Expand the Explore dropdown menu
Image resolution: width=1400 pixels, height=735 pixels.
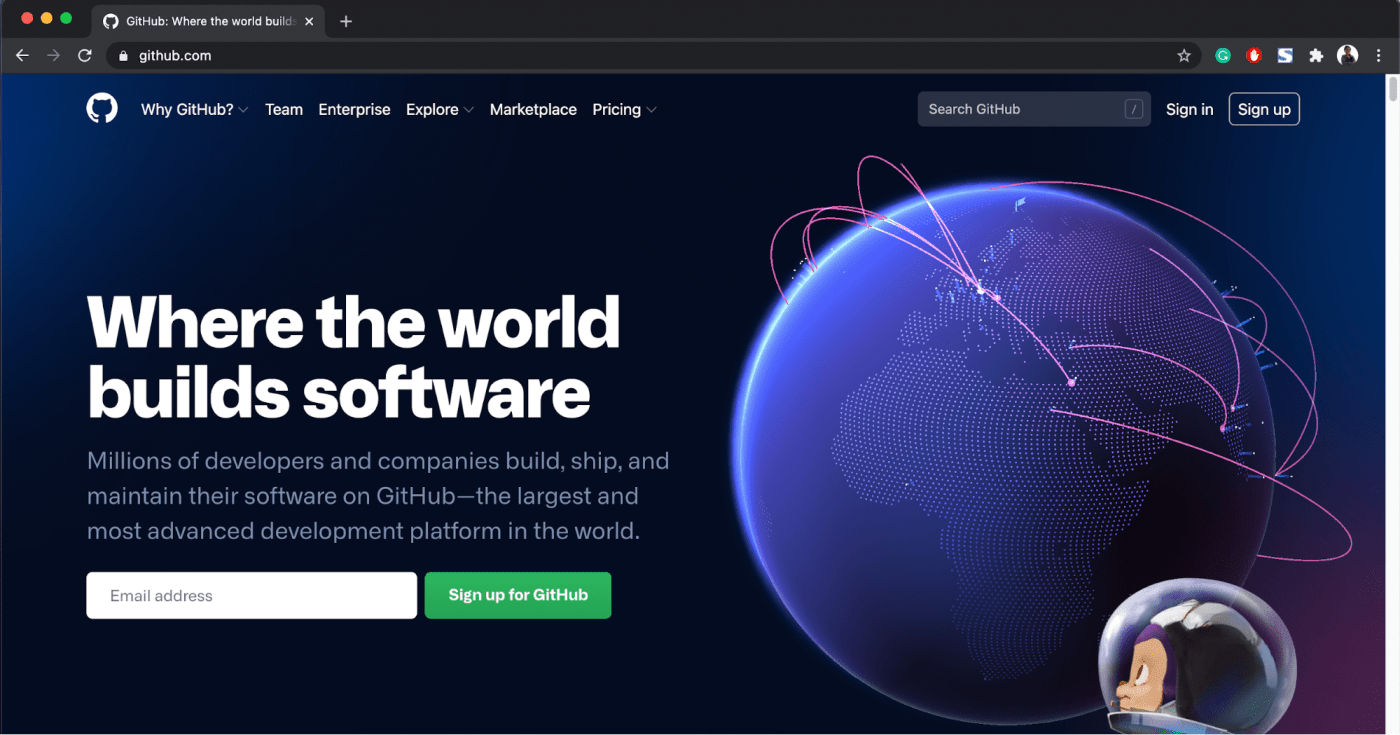coord(440,110)
